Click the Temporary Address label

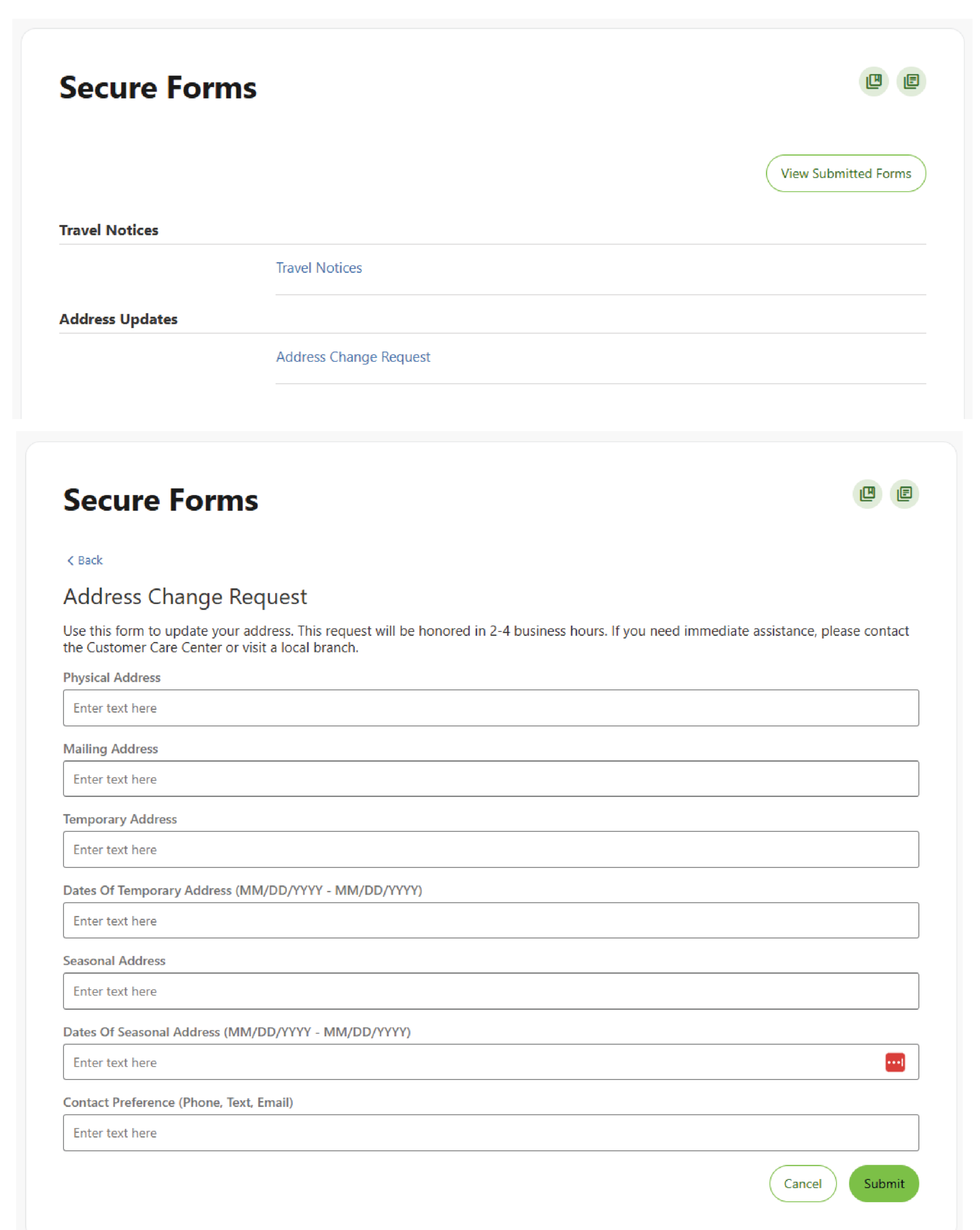(x=120, y=819)
